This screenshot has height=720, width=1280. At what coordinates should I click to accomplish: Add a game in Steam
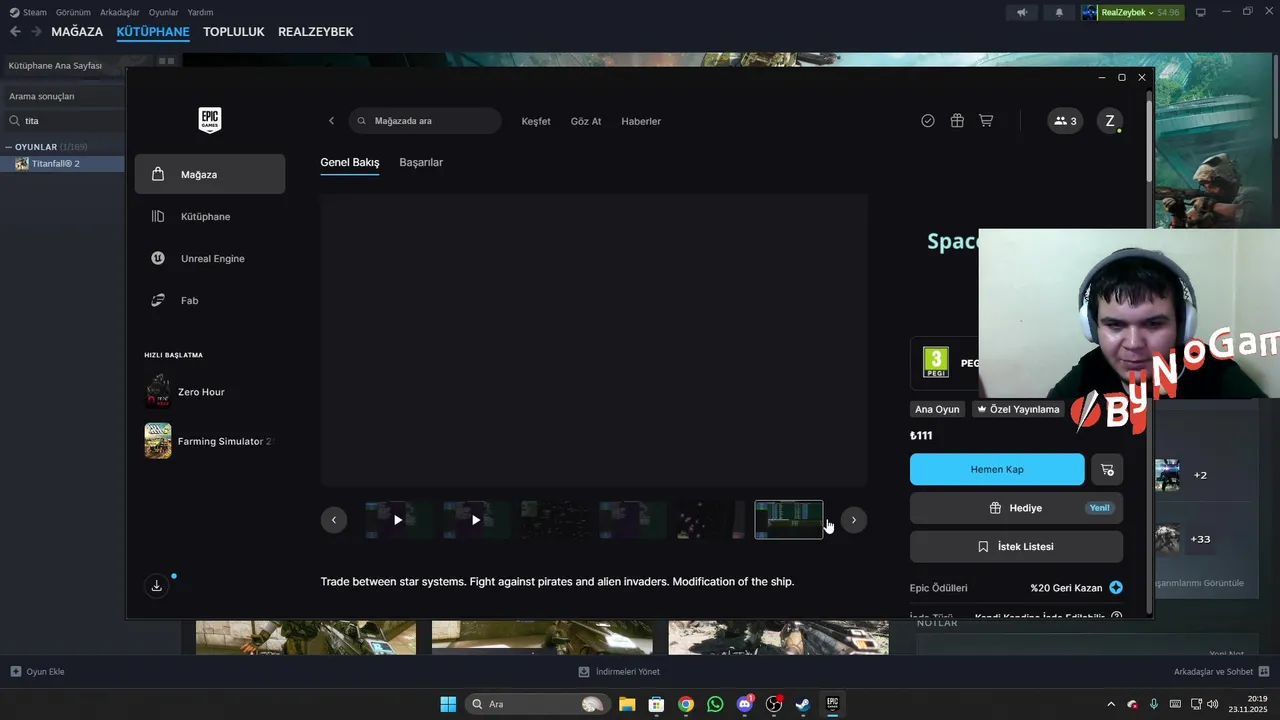coord(37,672)
